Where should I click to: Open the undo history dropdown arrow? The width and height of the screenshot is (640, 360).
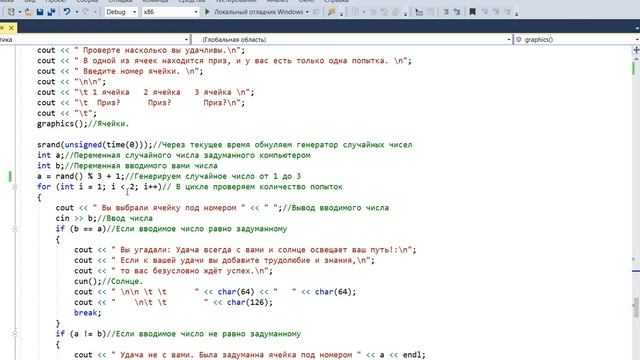[x=76, y=12]
